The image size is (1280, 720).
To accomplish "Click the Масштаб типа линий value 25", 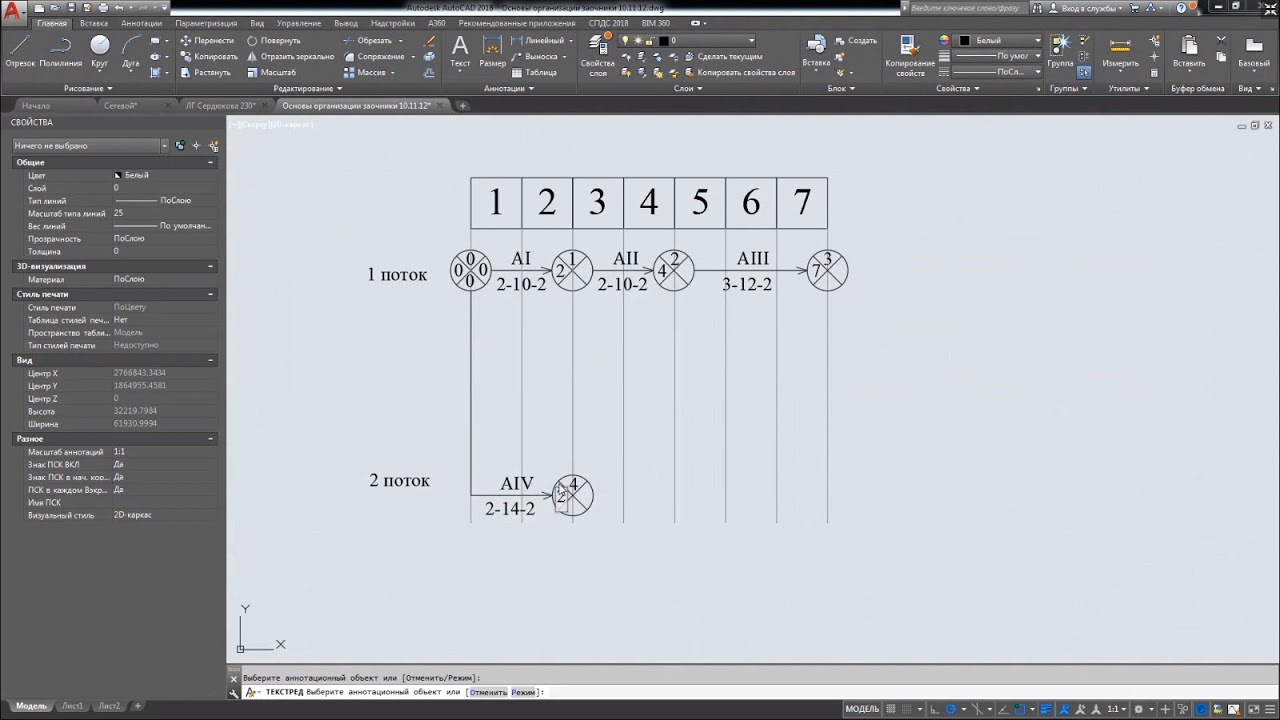I will tap(163, 213).
